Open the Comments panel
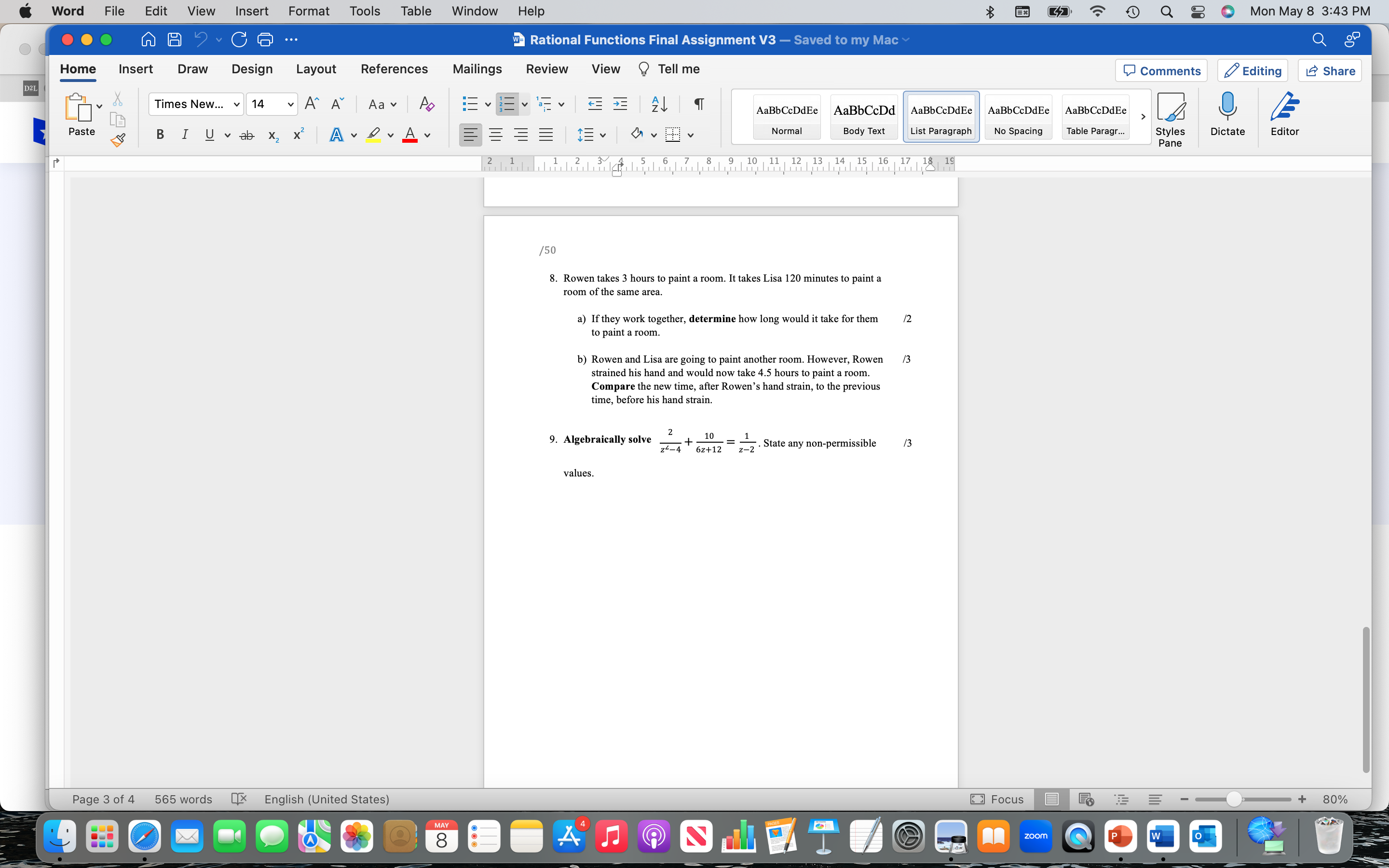Image resolution: width=1389 pixels, height=868 pixels. pos(1160,70)
